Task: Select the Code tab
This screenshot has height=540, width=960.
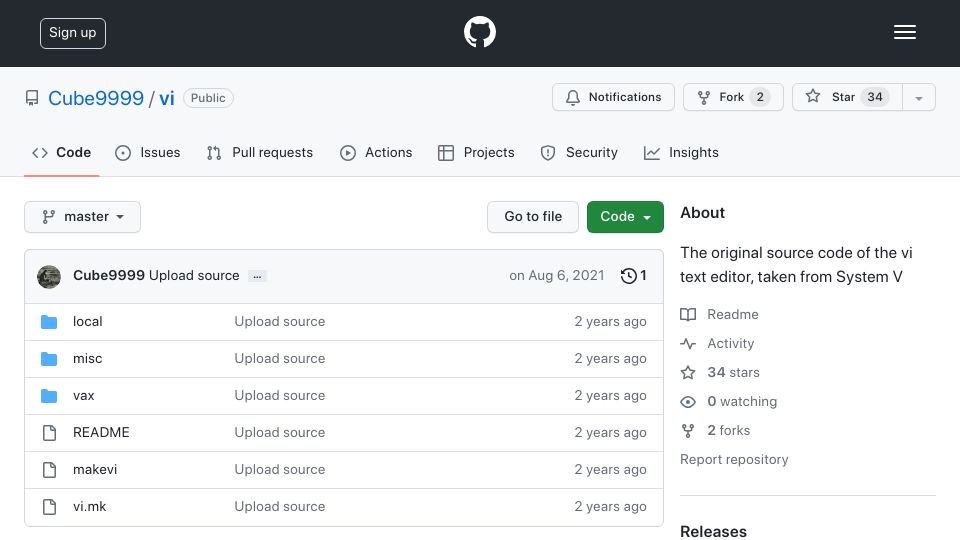Action: point(62,152)
